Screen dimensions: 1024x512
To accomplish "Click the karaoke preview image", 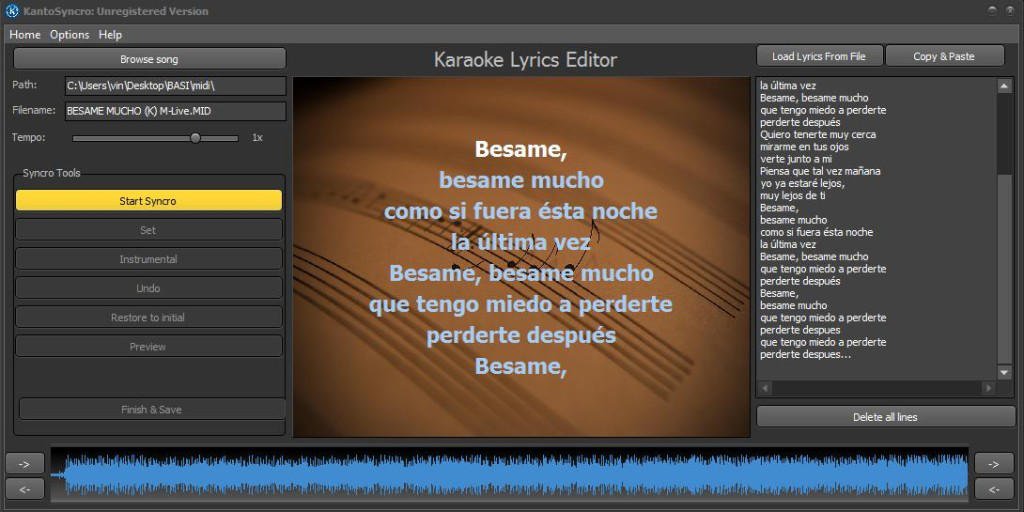I will pos(521,257).
